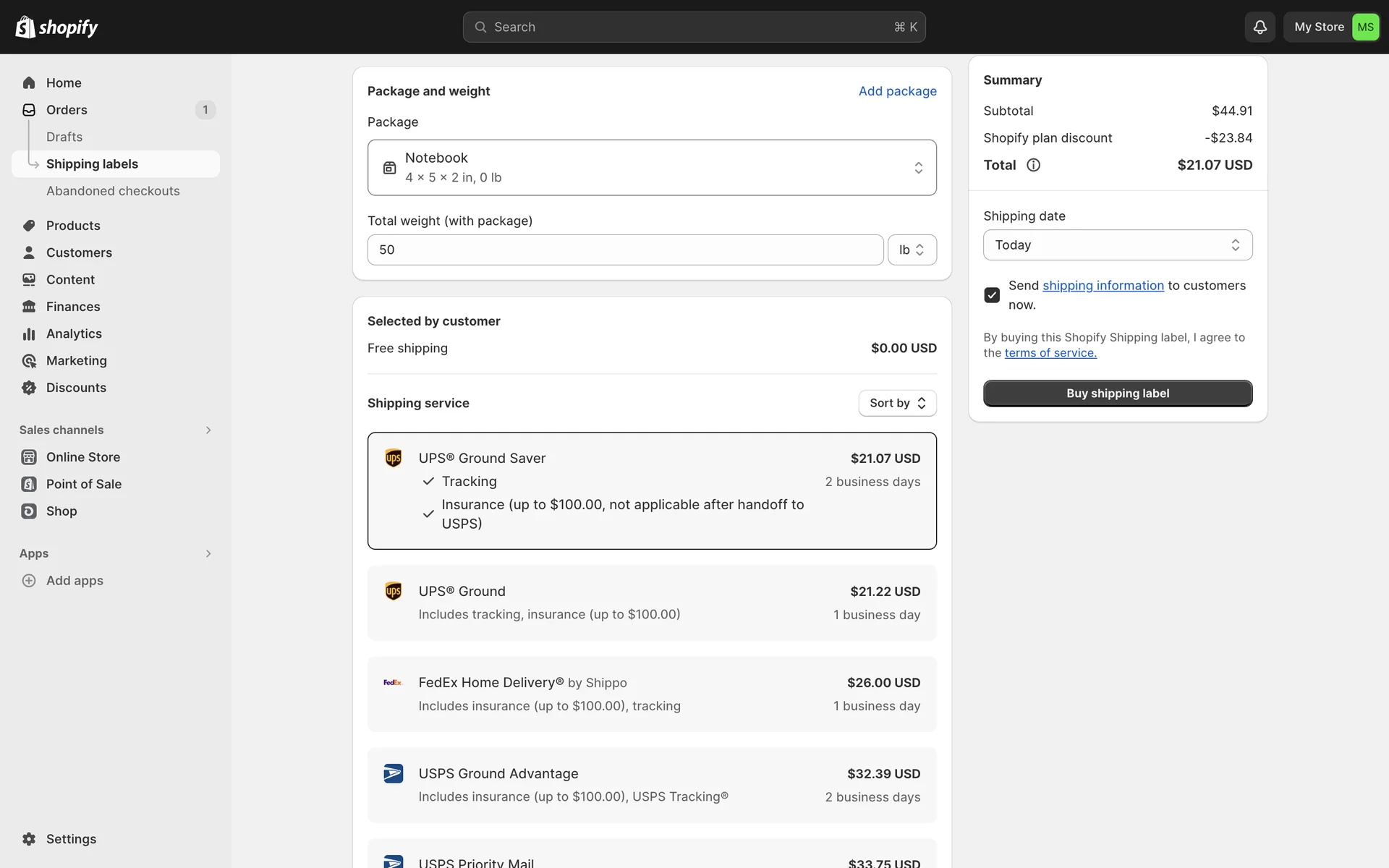Open Settings gear in sidebar
This screenshot has width=1389, height=868.
29,839
